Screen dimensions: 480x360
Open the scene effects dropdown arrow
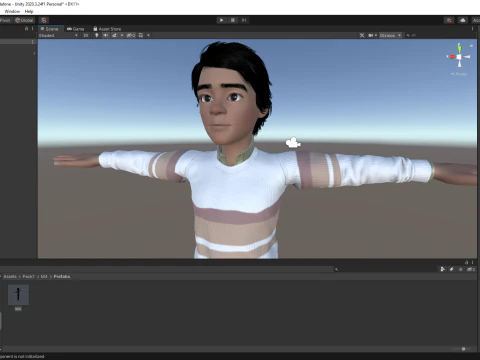click(122, 35)
